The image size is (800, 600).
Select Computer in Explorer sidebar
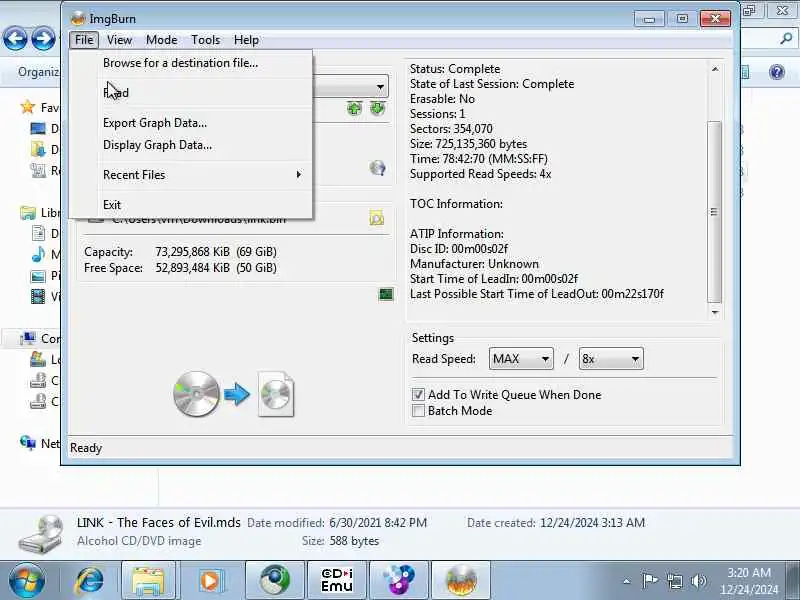(x=40, y=339)
